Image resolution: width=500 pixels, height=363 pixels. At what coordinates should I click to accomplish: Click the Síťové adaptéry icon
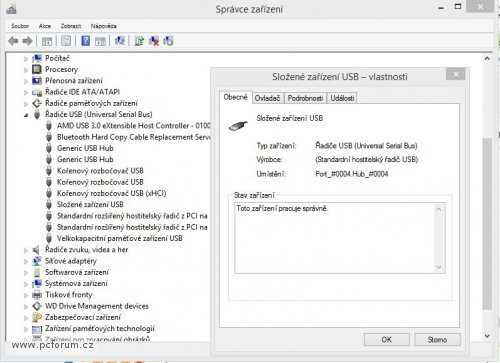pos(37,261)
